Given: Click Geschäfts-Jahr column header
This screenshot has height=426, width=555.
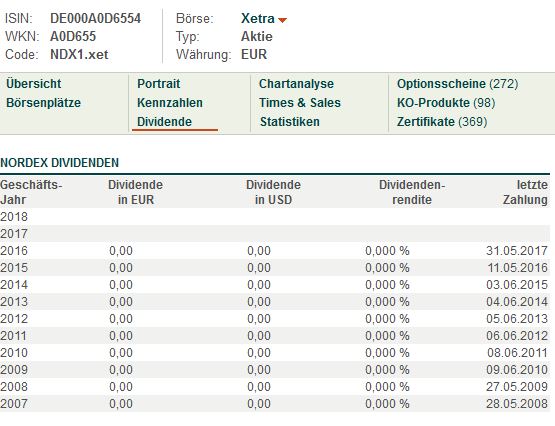Looking at the screenshot, I should 31,192.
